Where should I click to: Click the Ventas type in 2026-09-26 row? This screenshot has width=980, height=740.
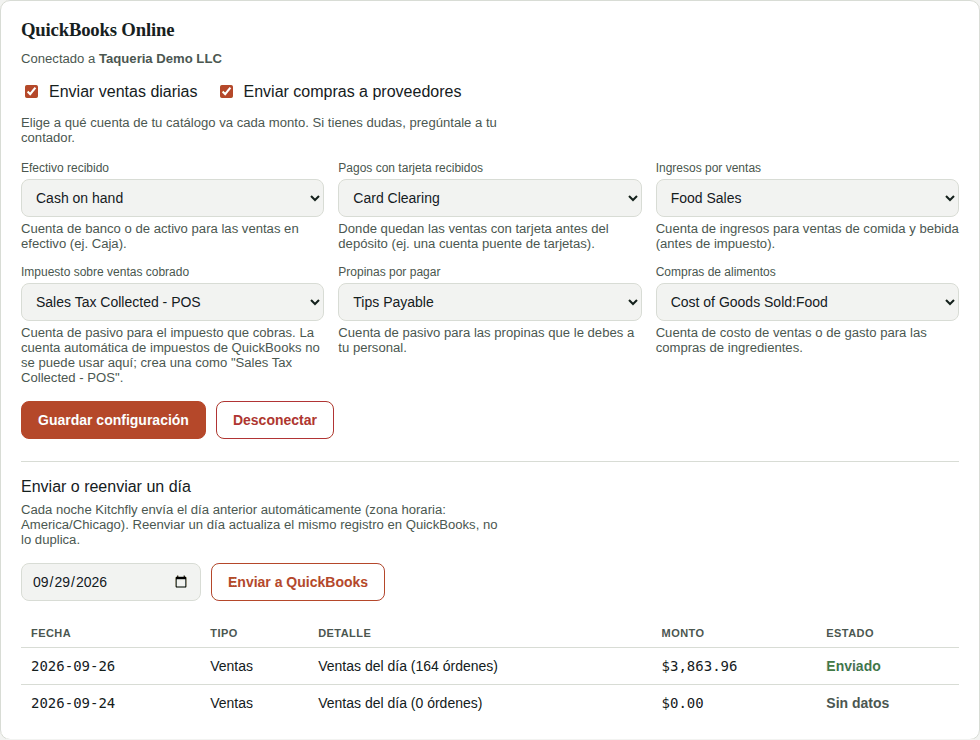[x=231, y=666]
